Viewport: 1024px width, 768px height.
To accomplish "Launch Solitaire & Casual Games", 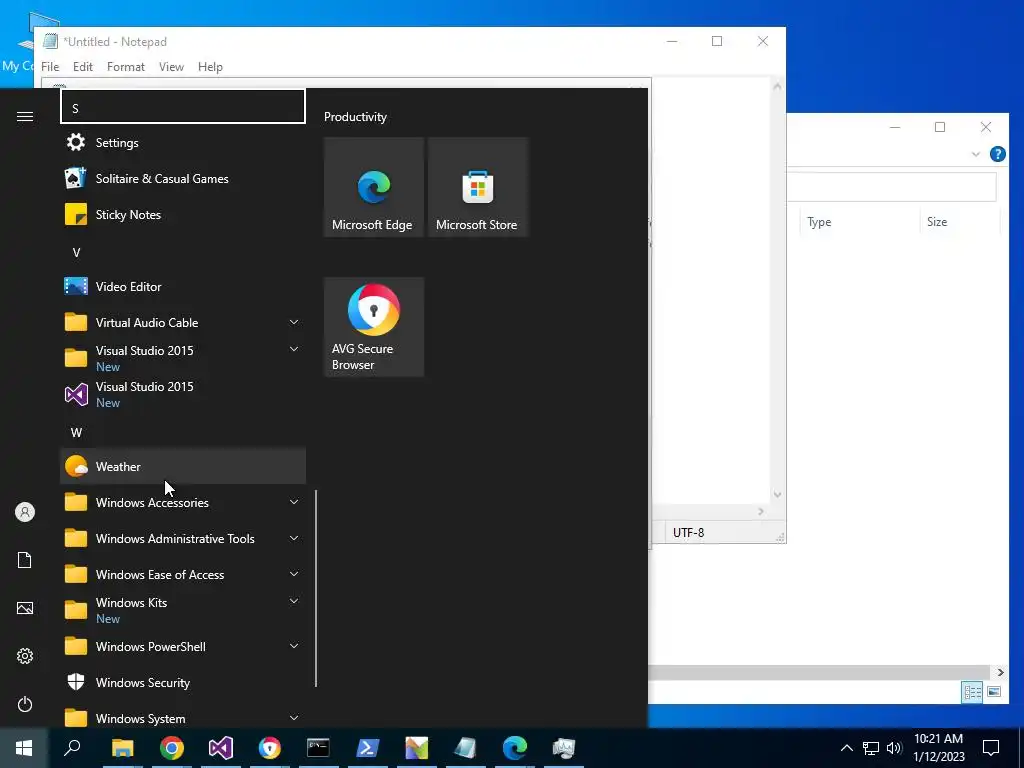I will click(x=183, y=178).
